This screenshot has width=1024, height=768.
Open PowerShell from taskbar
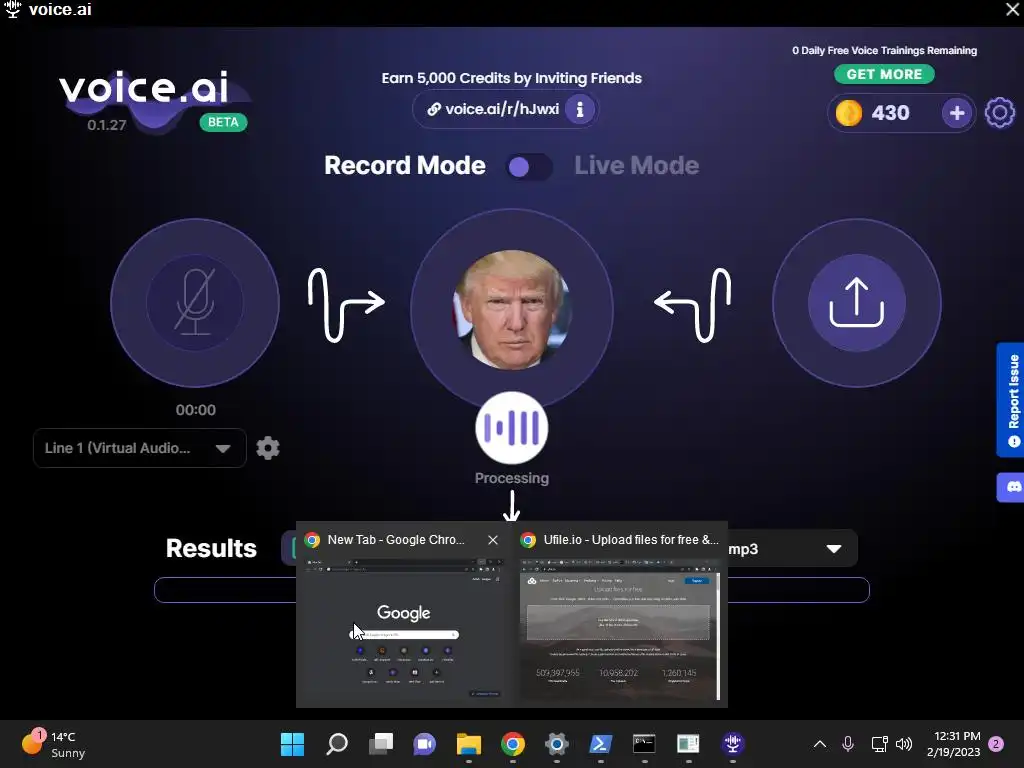coord(601,744)
